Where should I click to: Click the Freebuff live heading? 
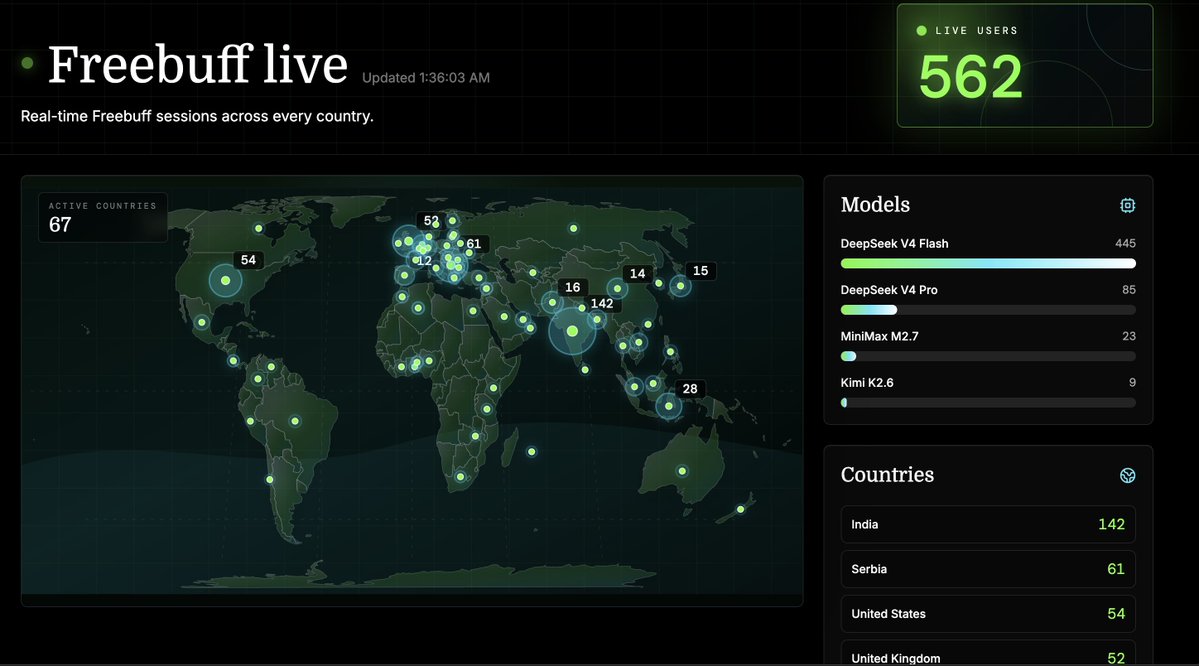(x=198, y=64)
